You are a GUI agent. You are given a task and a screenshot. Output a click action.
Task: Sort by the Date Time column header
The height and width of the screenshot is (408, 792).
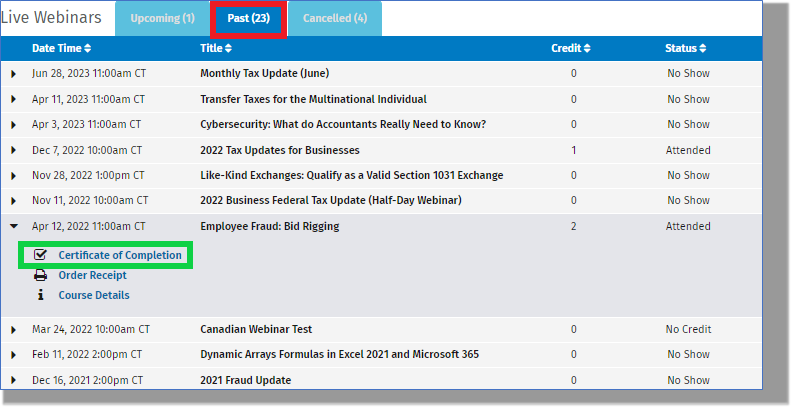tap(62, 48)
